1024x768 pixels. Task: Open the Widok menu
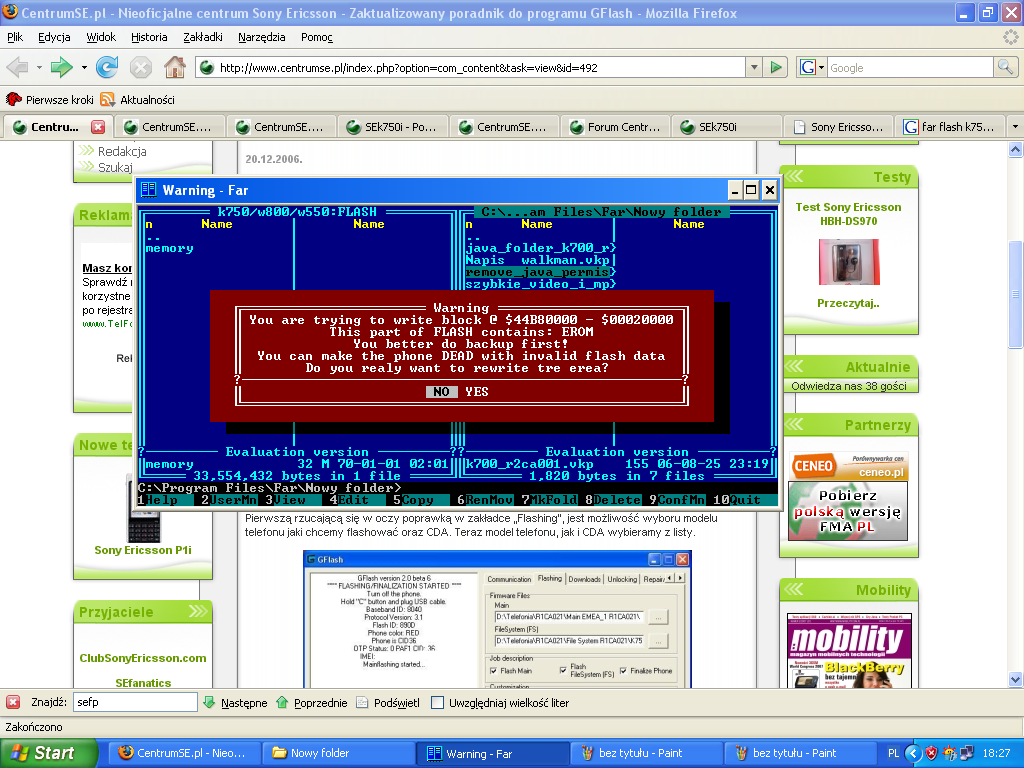coord(101,37)
